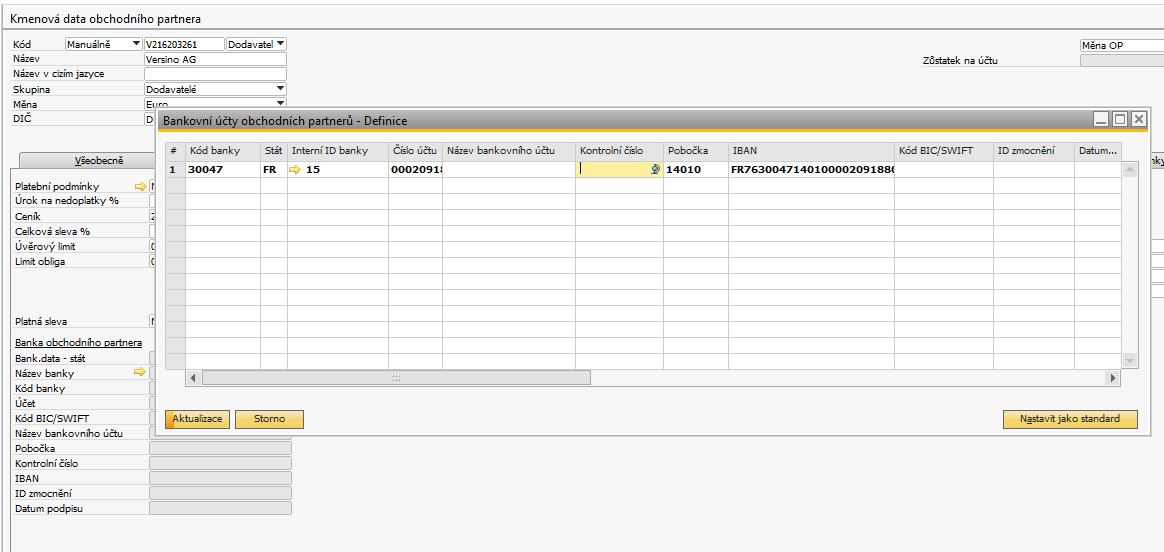This screenshot has height=552, width=1164.
Task: Open the Manuálně code type dropdown
Action: click(x=136, y=44)
